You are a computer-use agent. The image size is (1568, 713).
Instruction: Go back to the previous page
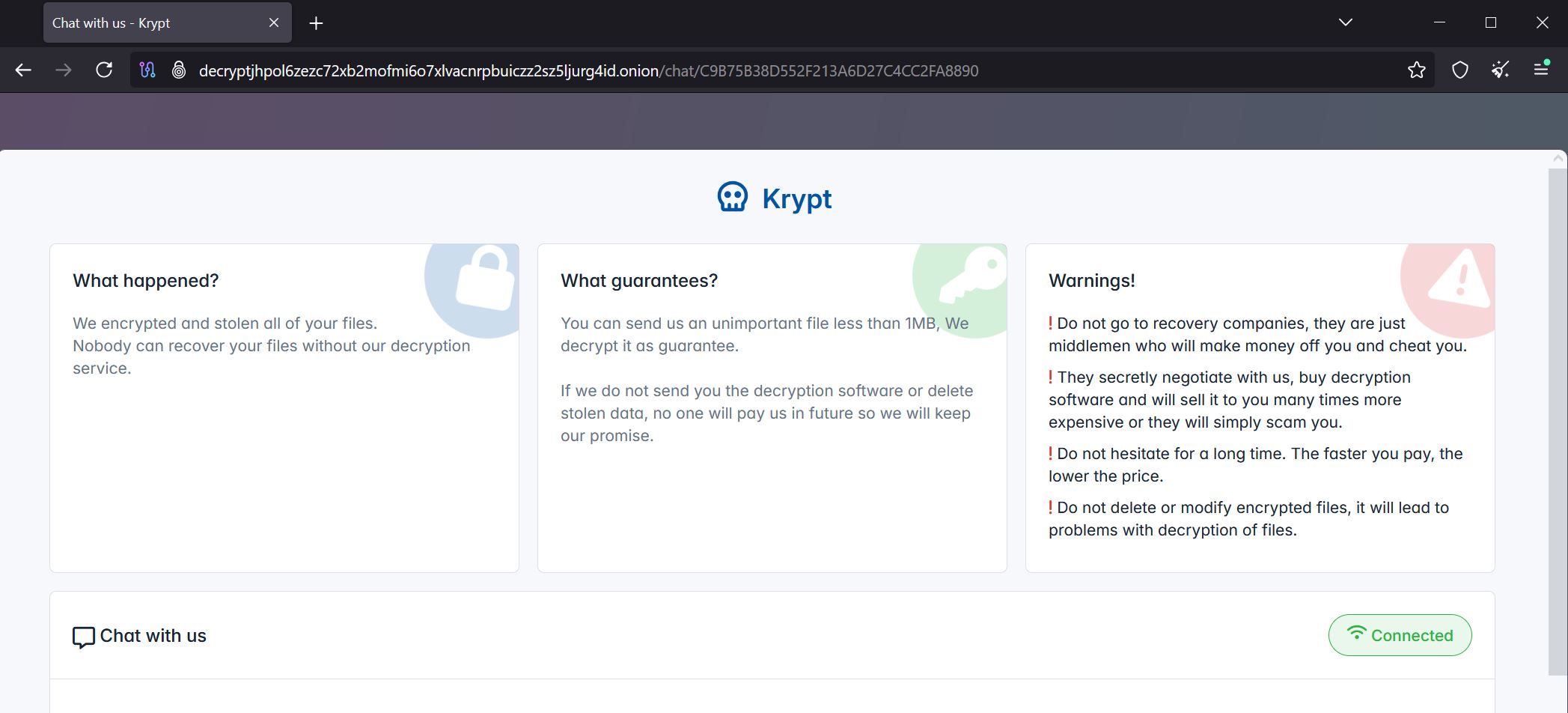(23, 70)
